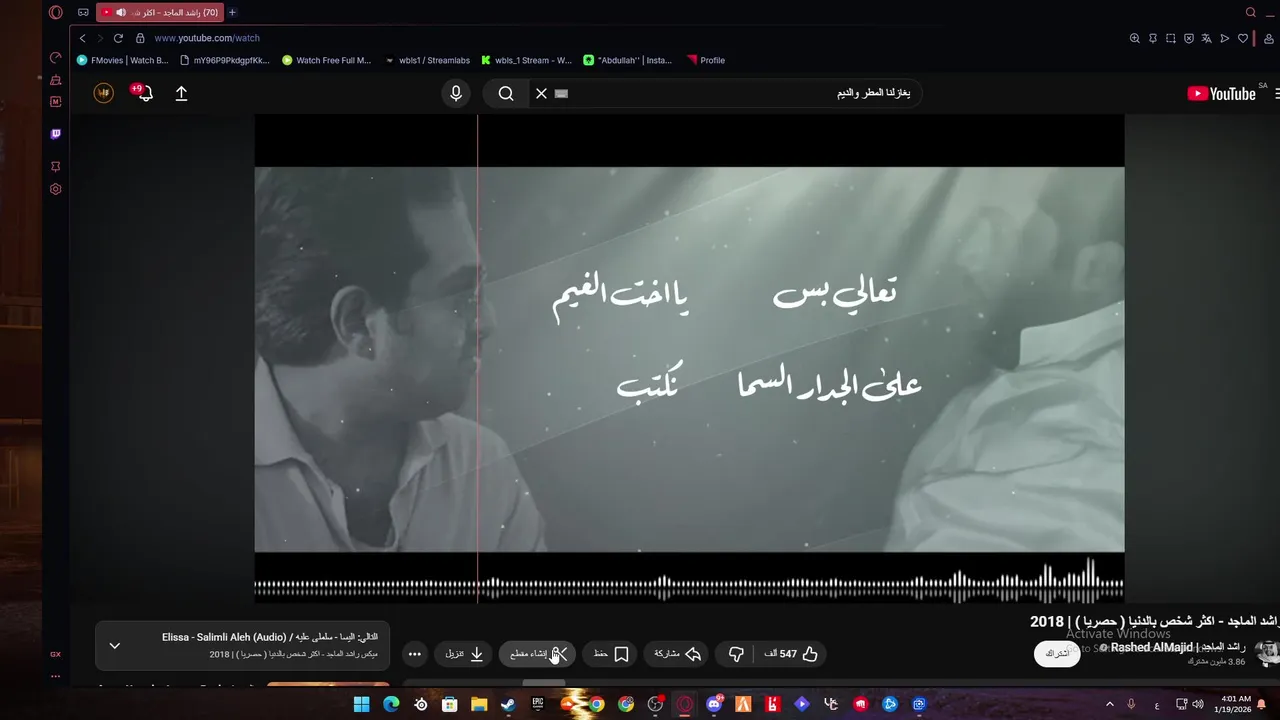Open Profile bookmark
Viewport: 1280px width, 720px height.
click(706, 60)
